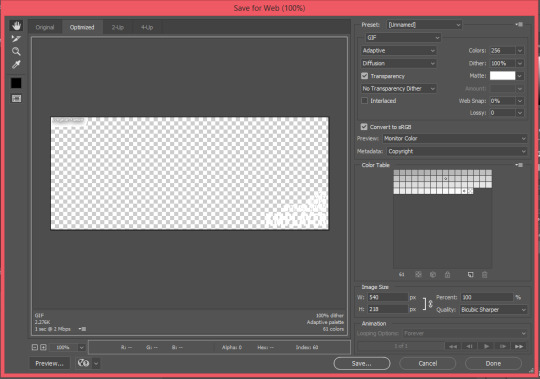Select the Slice Select tool
The image size is (540, 379).
(x=16, y=39)
